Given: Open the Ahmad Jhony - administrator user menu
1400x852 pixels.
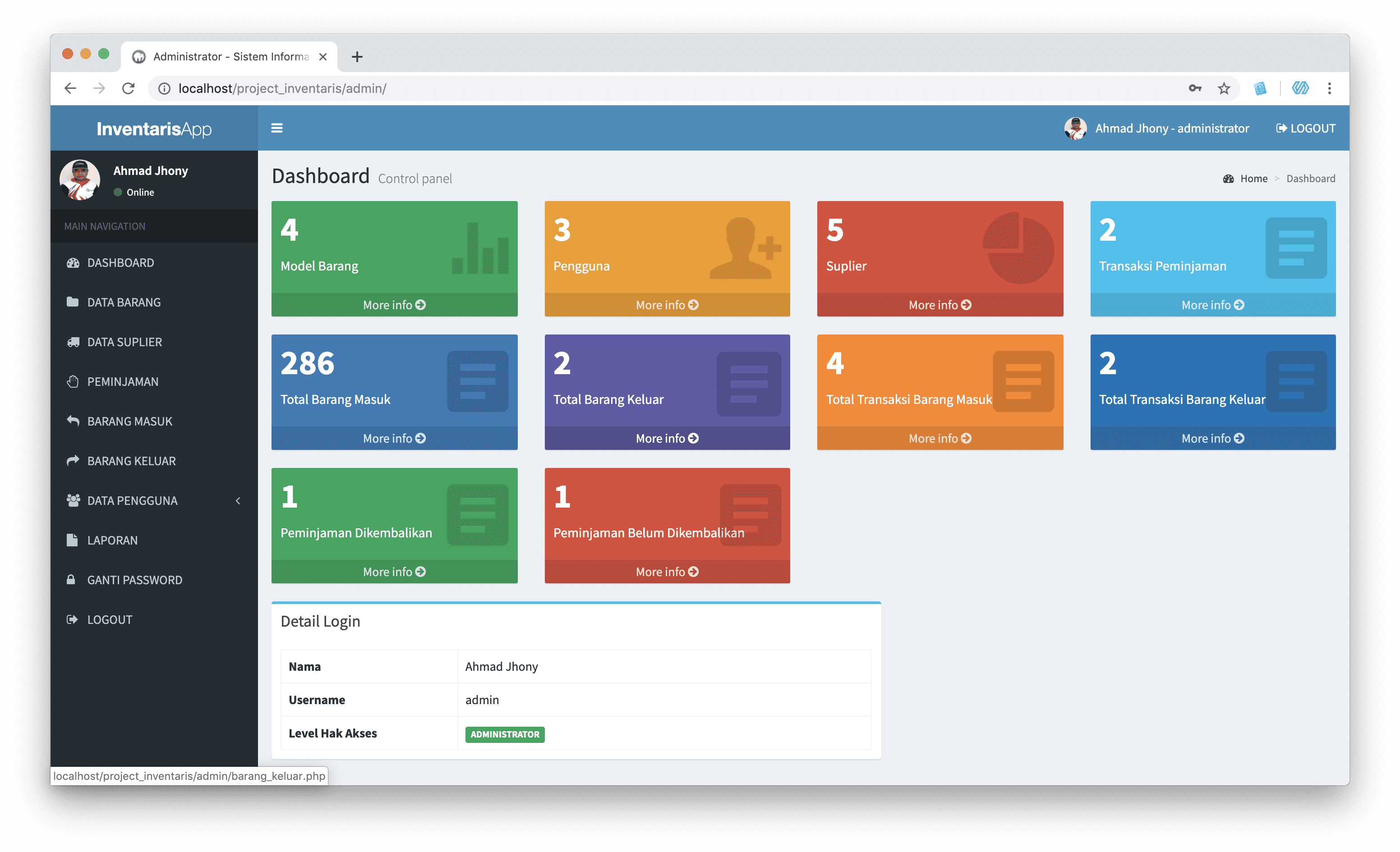Looking at the screenshot, I should (x=1157, y=128).
